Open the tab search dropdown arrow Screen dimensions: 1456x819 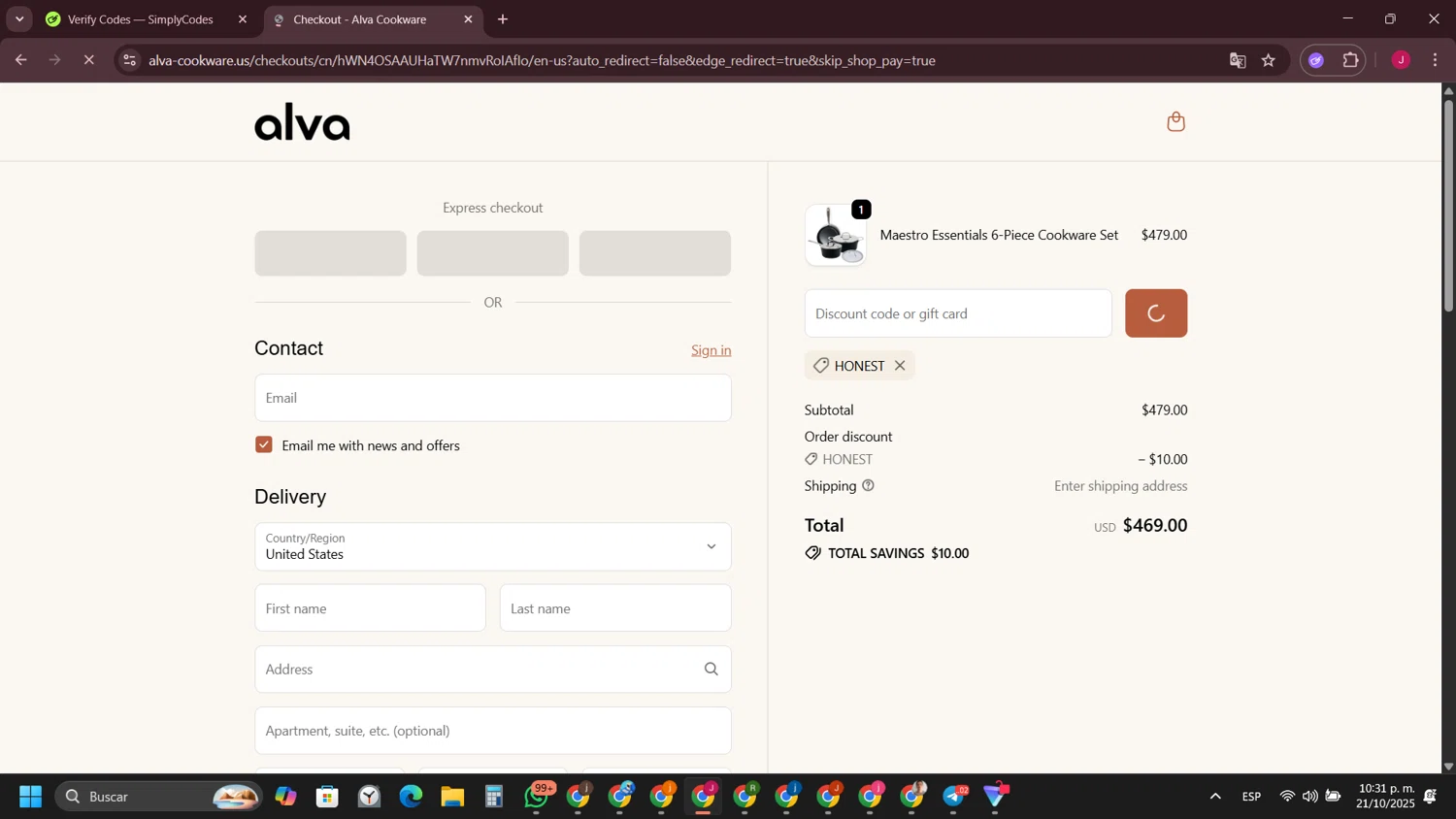(x=19, y=19)
